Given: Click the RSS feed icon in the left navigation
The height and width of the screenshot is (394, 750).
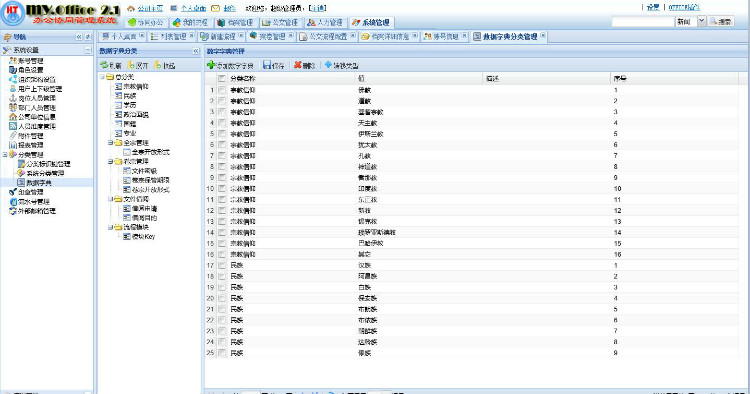Looking at the screenshot, I should click(13, 126).
